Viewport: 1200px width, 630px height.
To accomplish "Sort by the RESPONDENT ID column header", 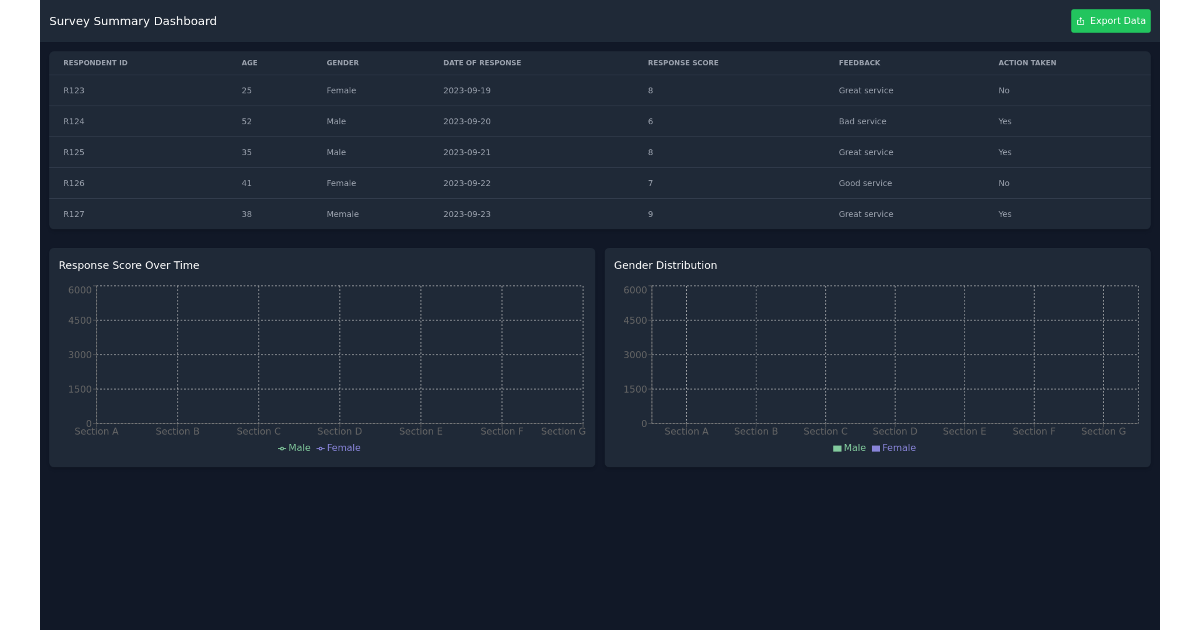I will click(x=95, y=62).
